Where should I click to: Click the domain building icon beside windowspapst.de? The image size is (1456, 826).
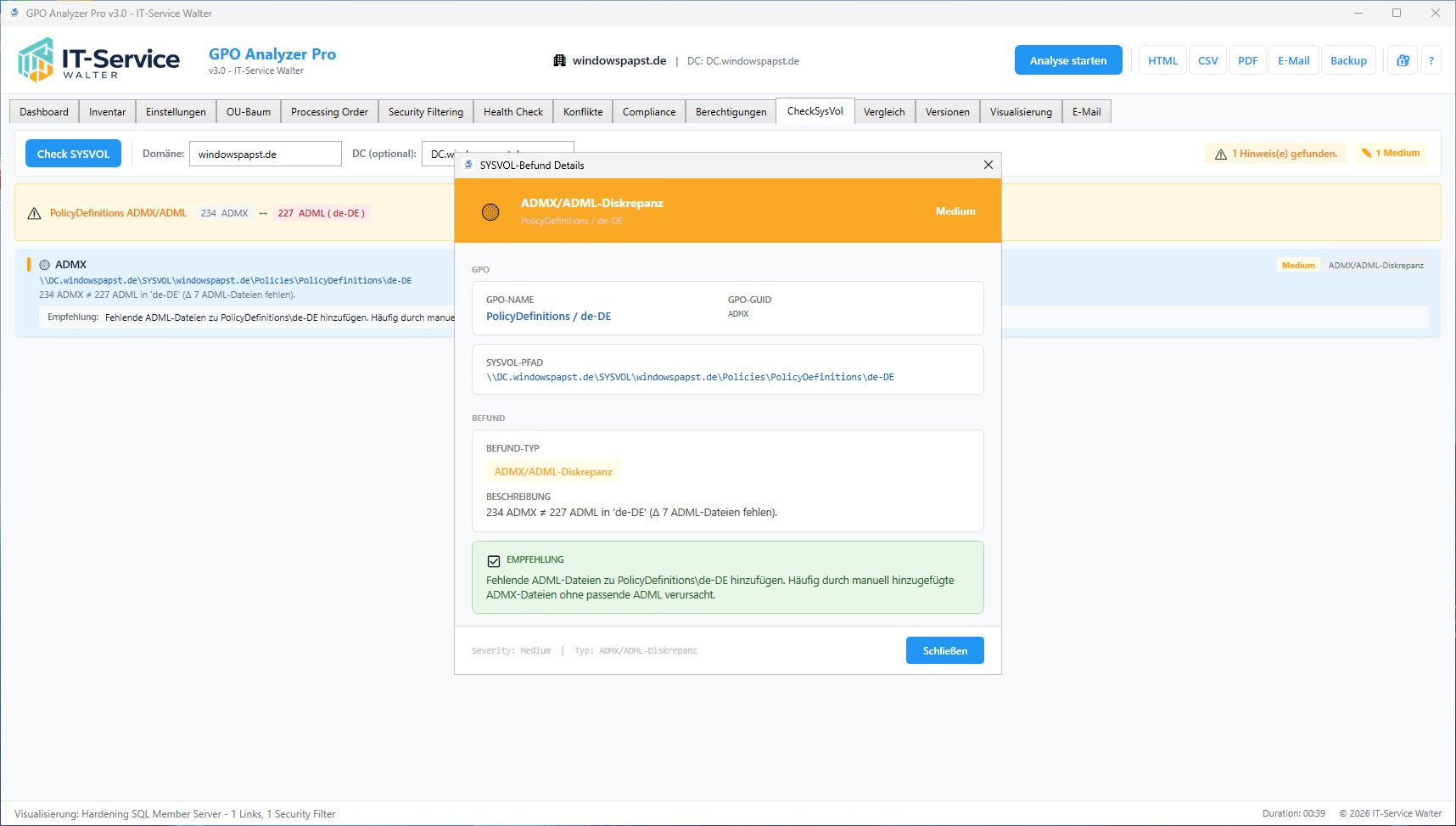pos(559,60)
